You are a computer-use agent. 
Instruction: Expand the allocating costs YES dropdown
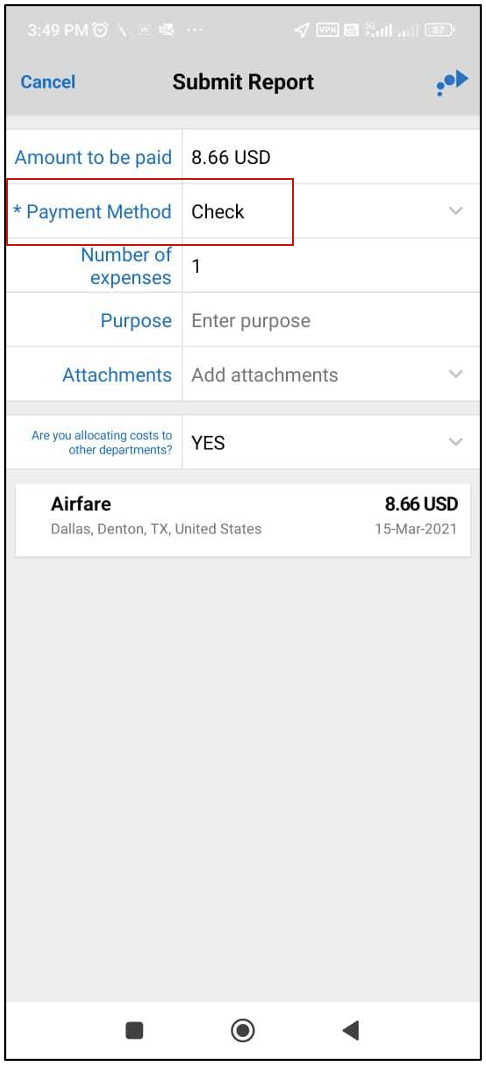(x=456, y=442)
